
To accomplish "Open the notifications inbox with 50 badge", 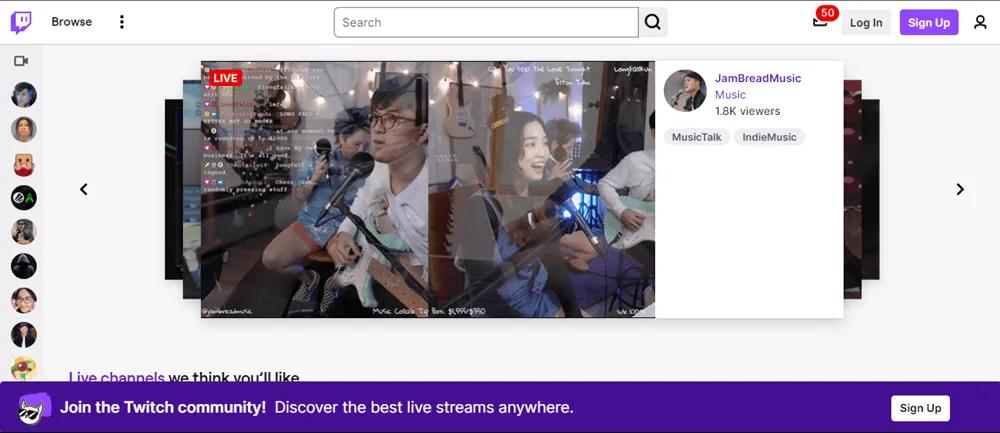I will (820, 22).
